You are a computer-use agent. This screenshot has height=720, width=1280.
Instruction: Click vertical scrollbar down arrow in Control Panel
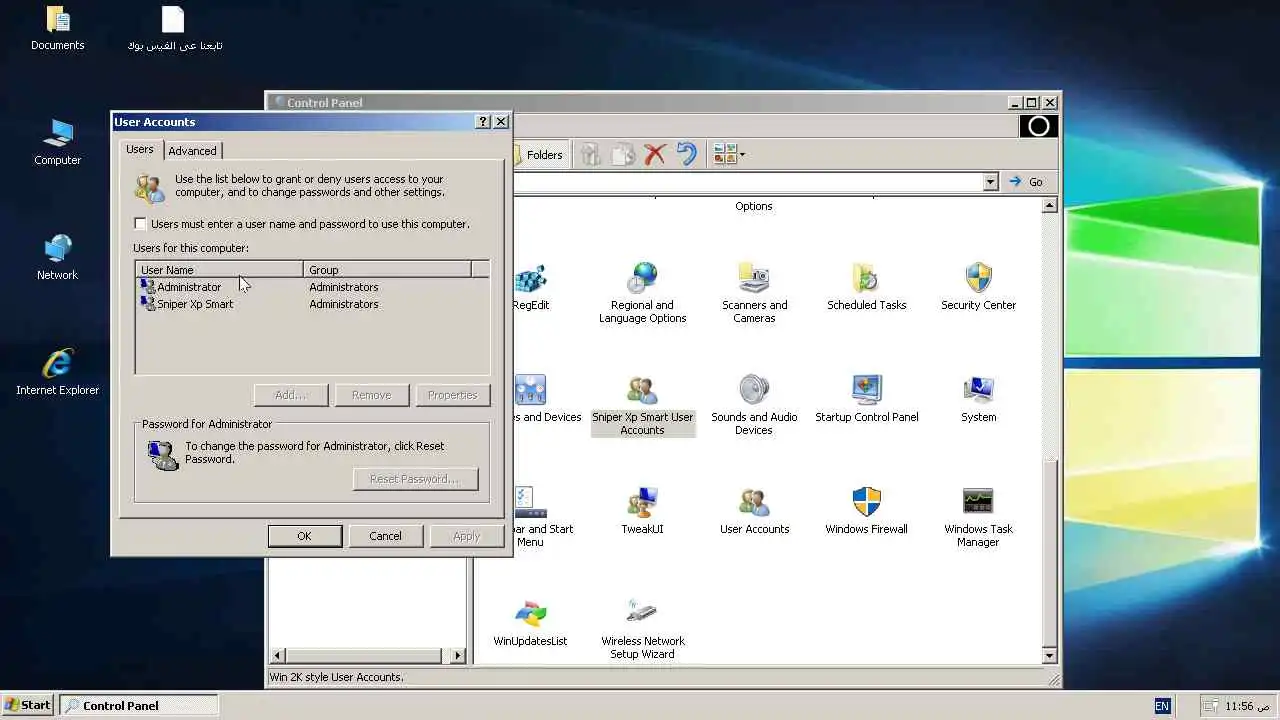point(1049,656)
